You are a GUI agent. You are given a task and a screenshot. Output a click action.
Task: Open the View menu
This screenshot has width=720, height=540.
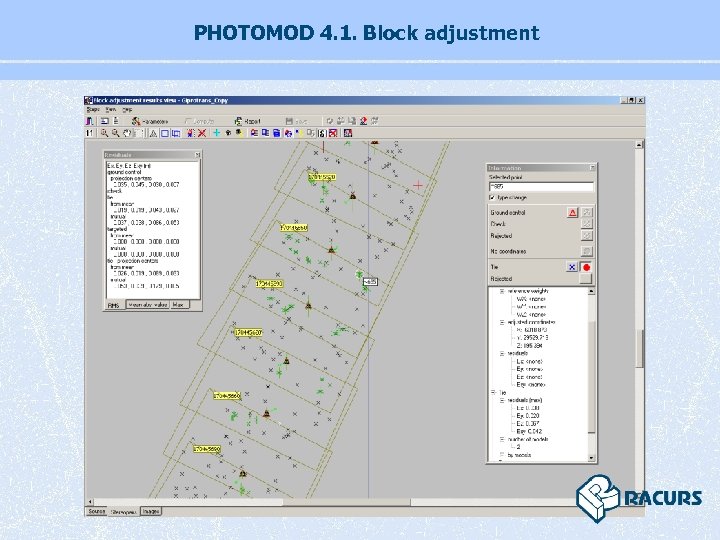[x=111, y=110]
